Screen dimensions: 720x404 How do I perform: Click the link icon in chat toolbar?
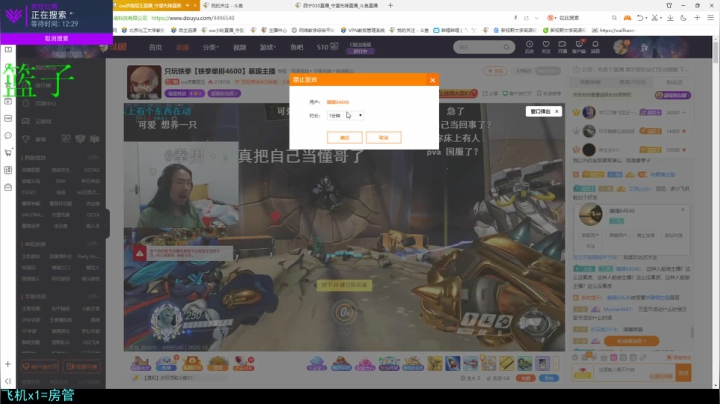point(643,357)
